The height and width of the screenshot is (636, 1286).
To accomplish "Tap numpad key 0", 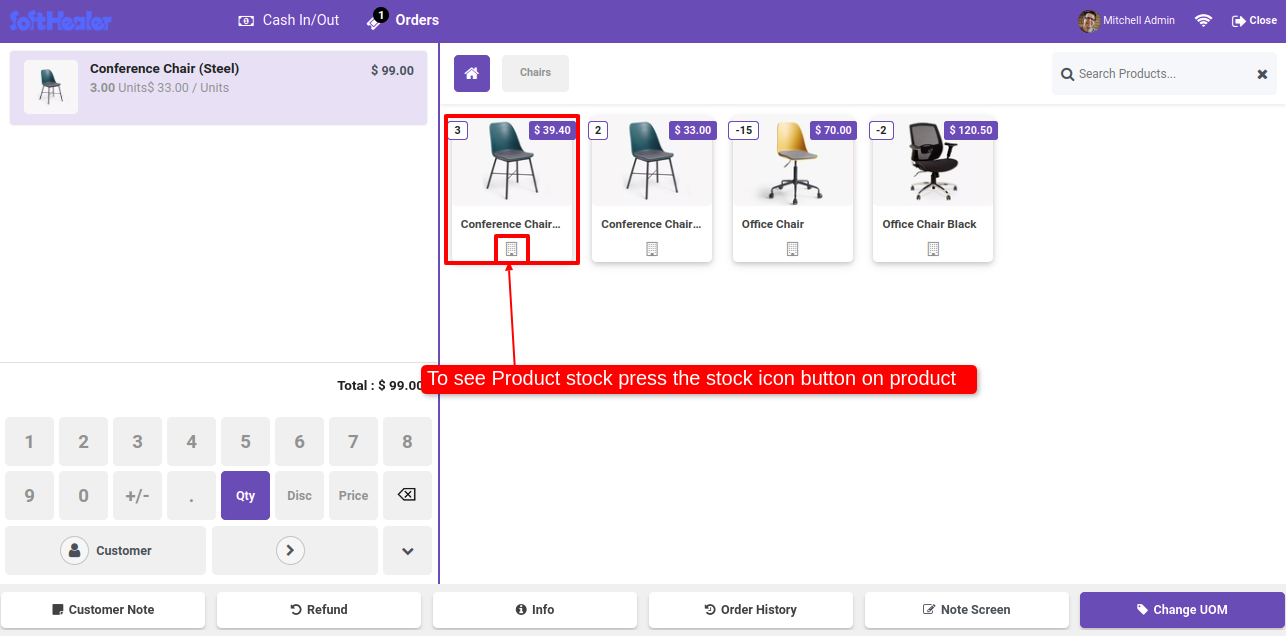I will 83,495.
